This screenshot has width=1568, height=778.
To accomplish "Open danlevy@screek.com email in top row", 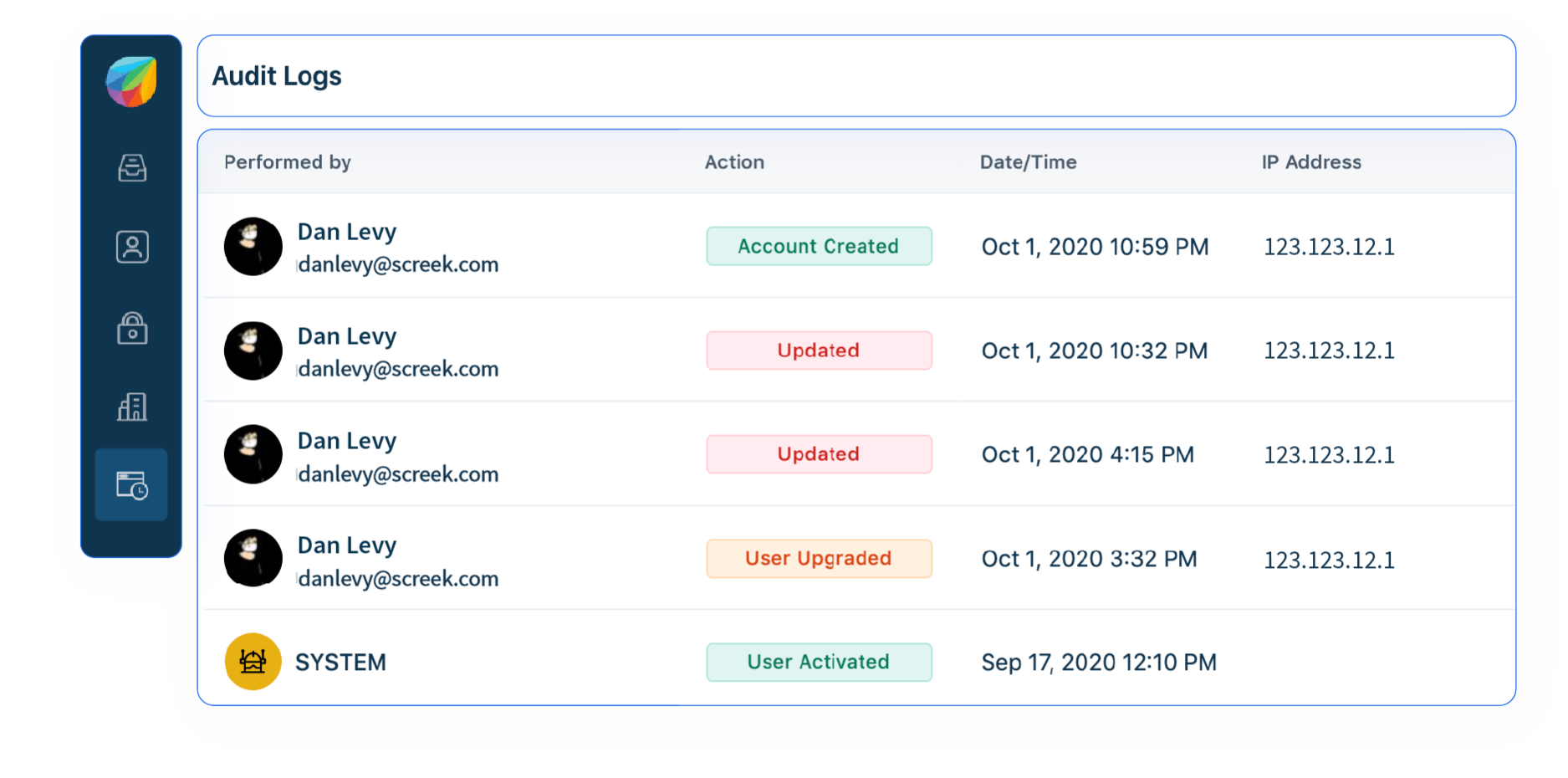I will click(397, 264).
